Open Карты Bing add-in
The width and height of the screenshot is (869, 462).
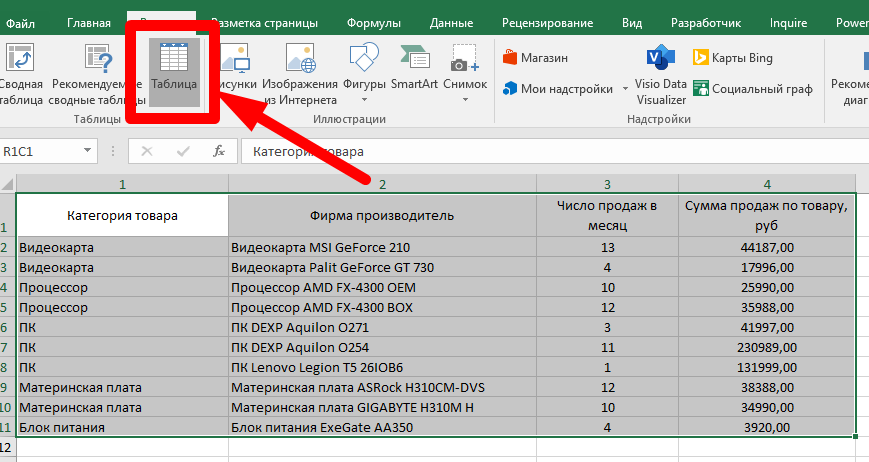tap(733, 58)
